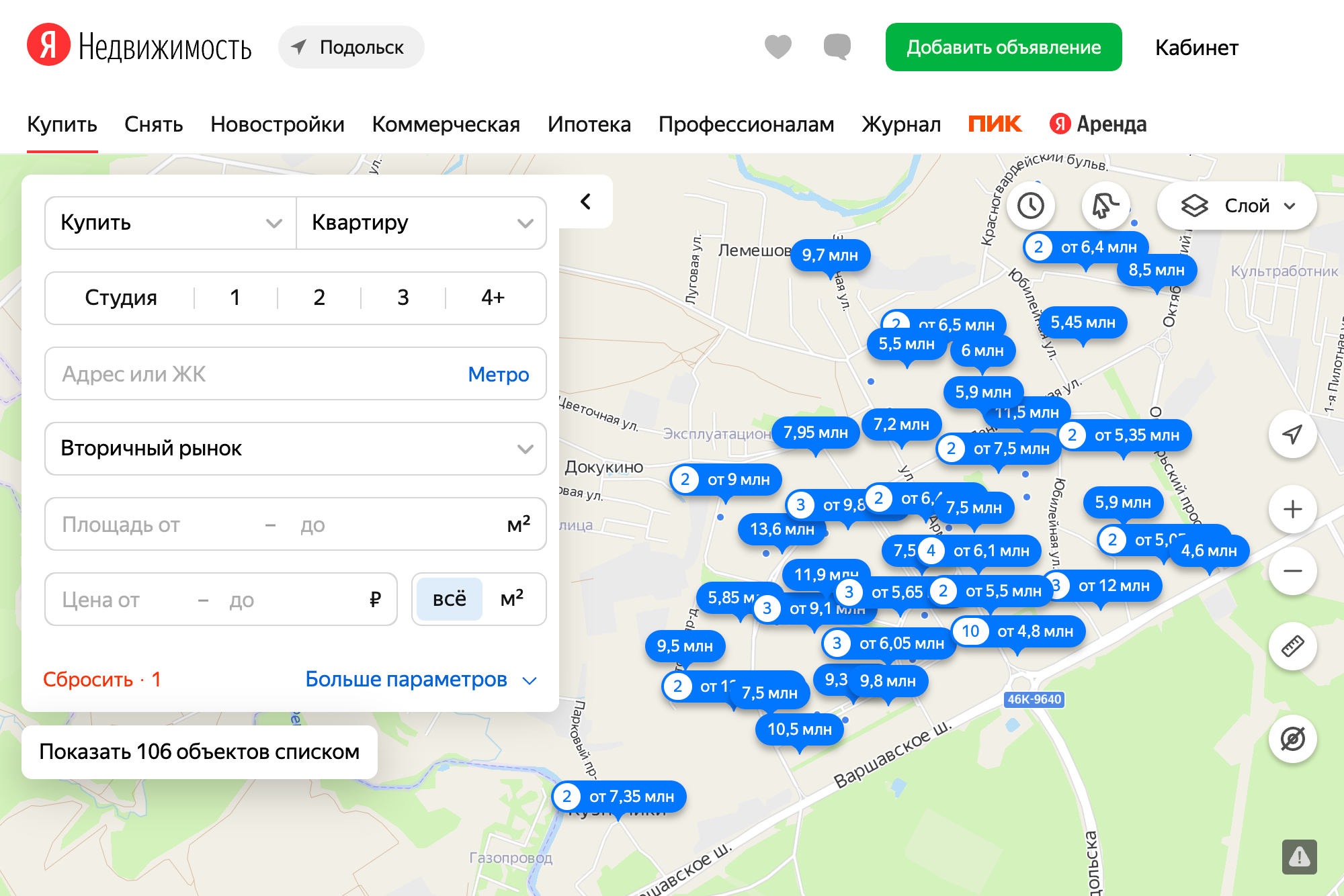Open Кабинет account link
This screenshot has height=896, width=1344.
pyautogui.click(x=1197, y=48)
